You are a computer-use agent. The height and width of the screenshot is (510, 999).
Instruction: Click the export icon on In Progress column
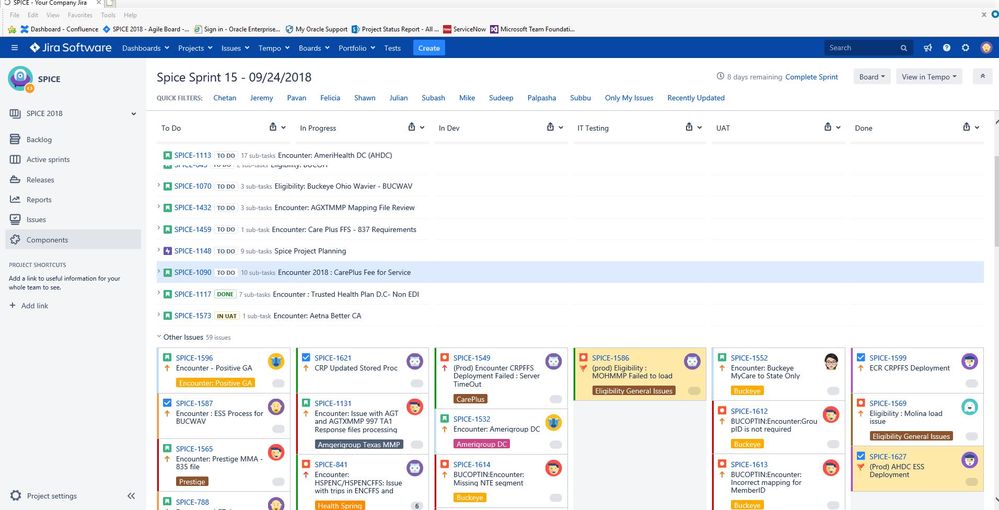coord(412,128)
